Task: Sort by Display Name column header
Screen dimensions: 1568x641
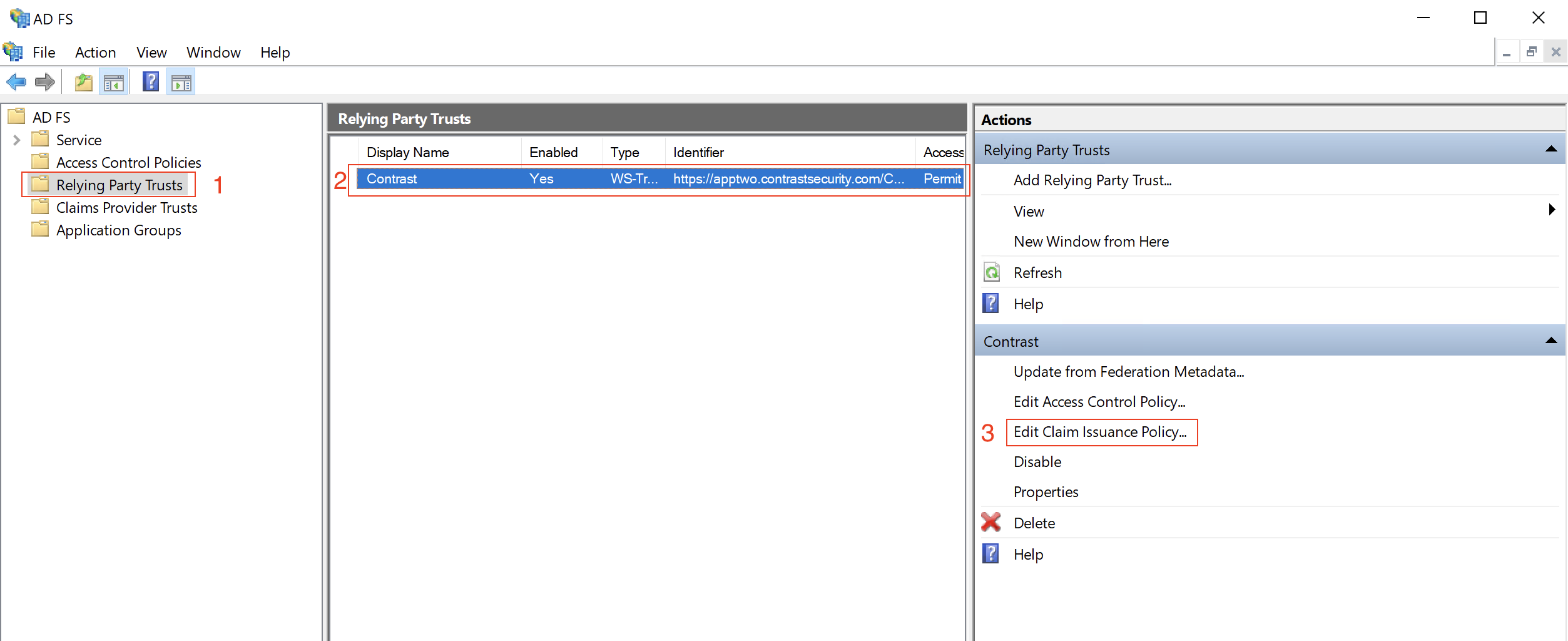Action: (408, 152)
